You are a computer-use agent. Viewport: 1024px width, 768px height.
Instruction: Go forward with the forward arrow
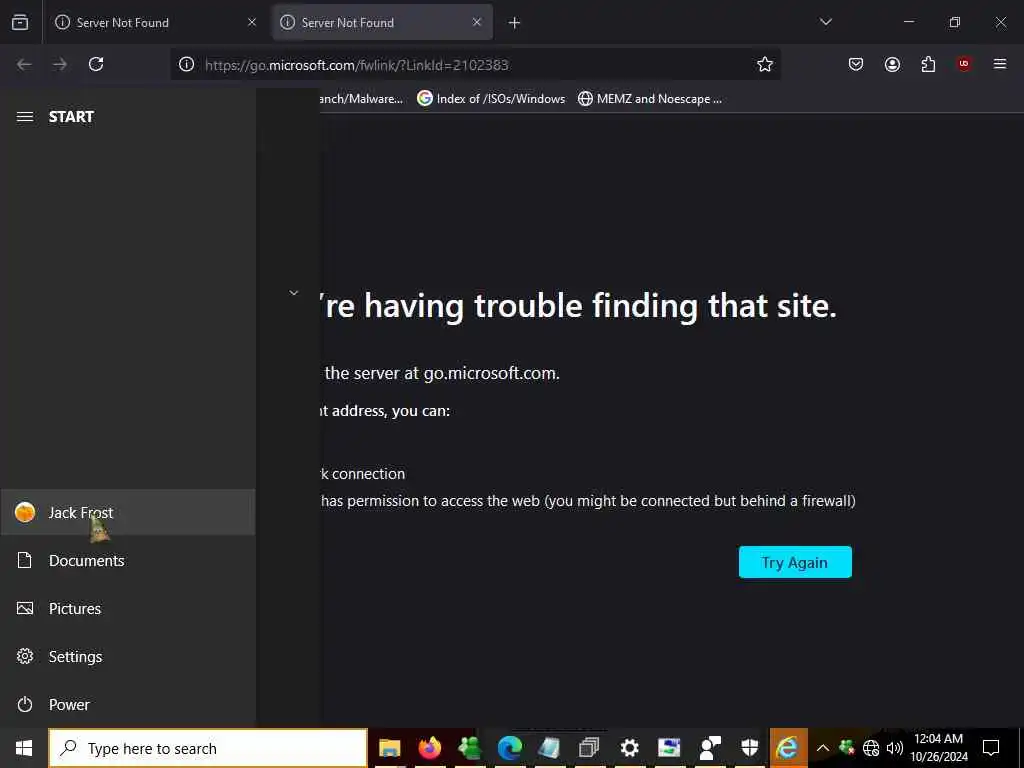click(60, 64)
